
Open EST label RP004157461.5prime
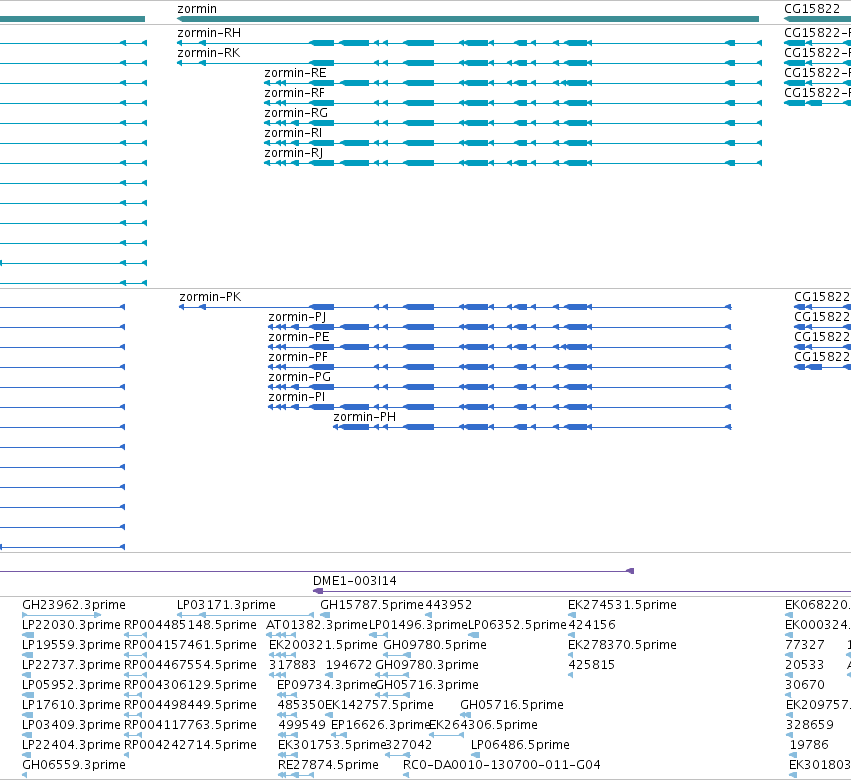[x=190, y=645]
